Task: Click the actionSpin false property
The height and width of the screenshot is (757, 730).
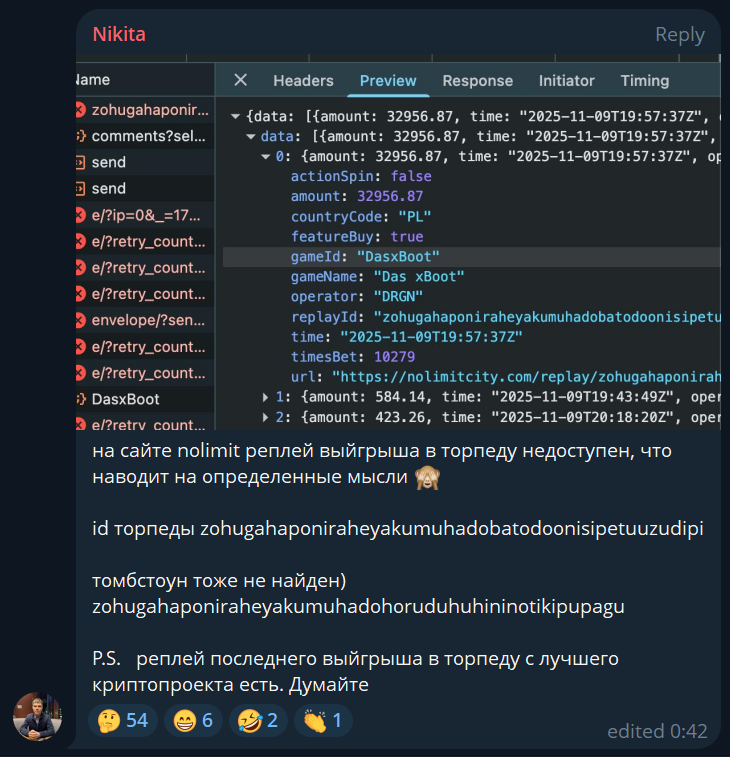Action: pos(361,176)
